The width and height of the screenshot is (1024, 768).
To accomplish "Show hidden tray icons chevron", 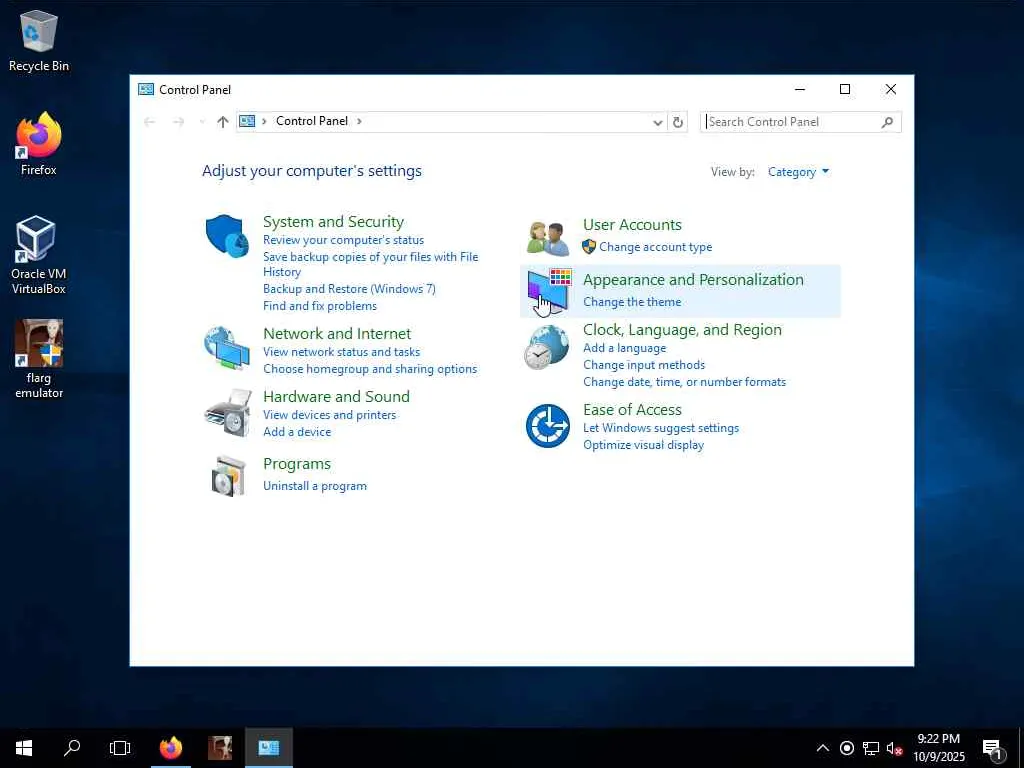I will point(823,748).
